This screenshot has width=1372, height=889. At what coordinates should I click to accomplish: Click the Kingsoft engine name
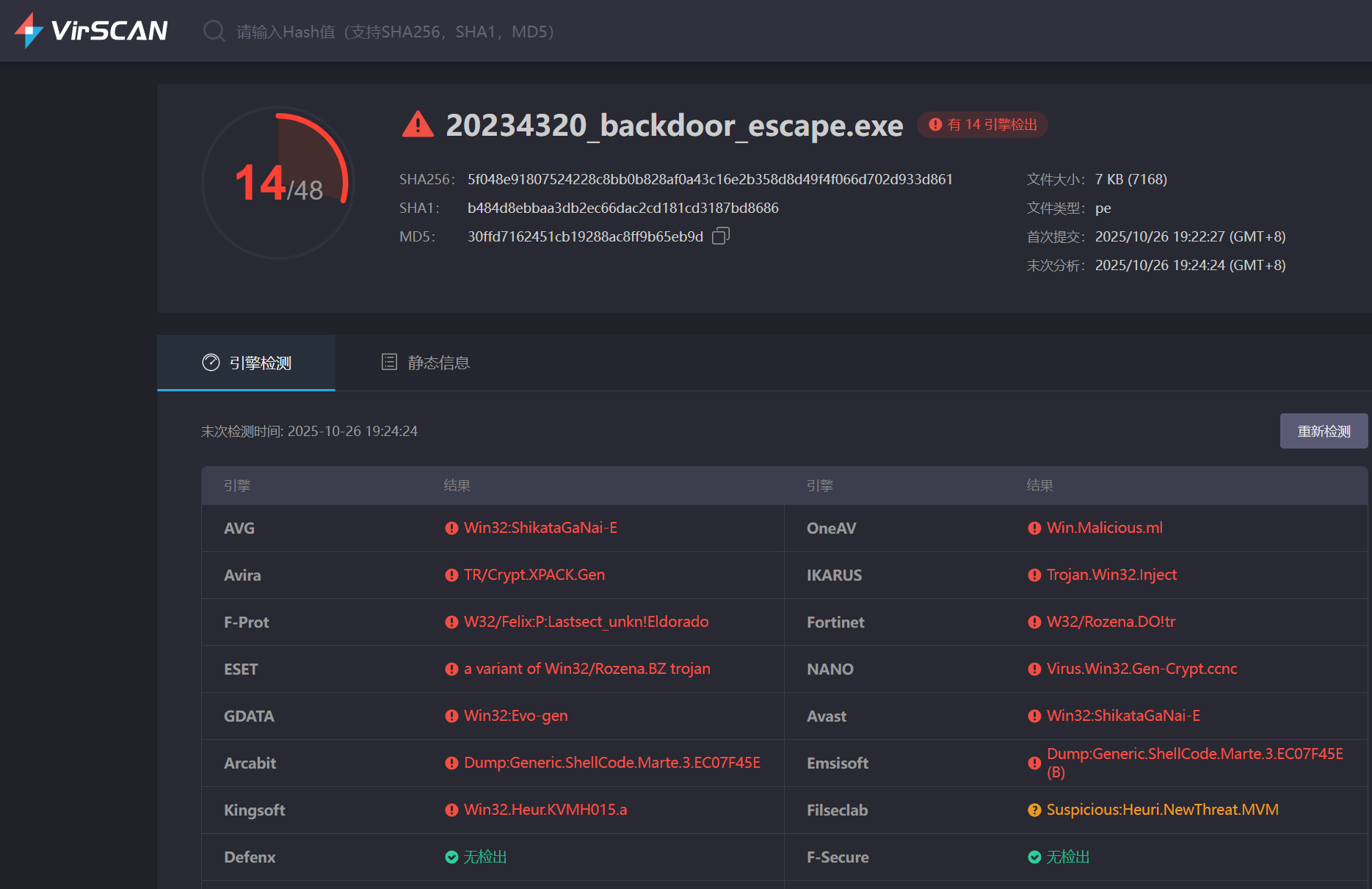coord(254,810)
